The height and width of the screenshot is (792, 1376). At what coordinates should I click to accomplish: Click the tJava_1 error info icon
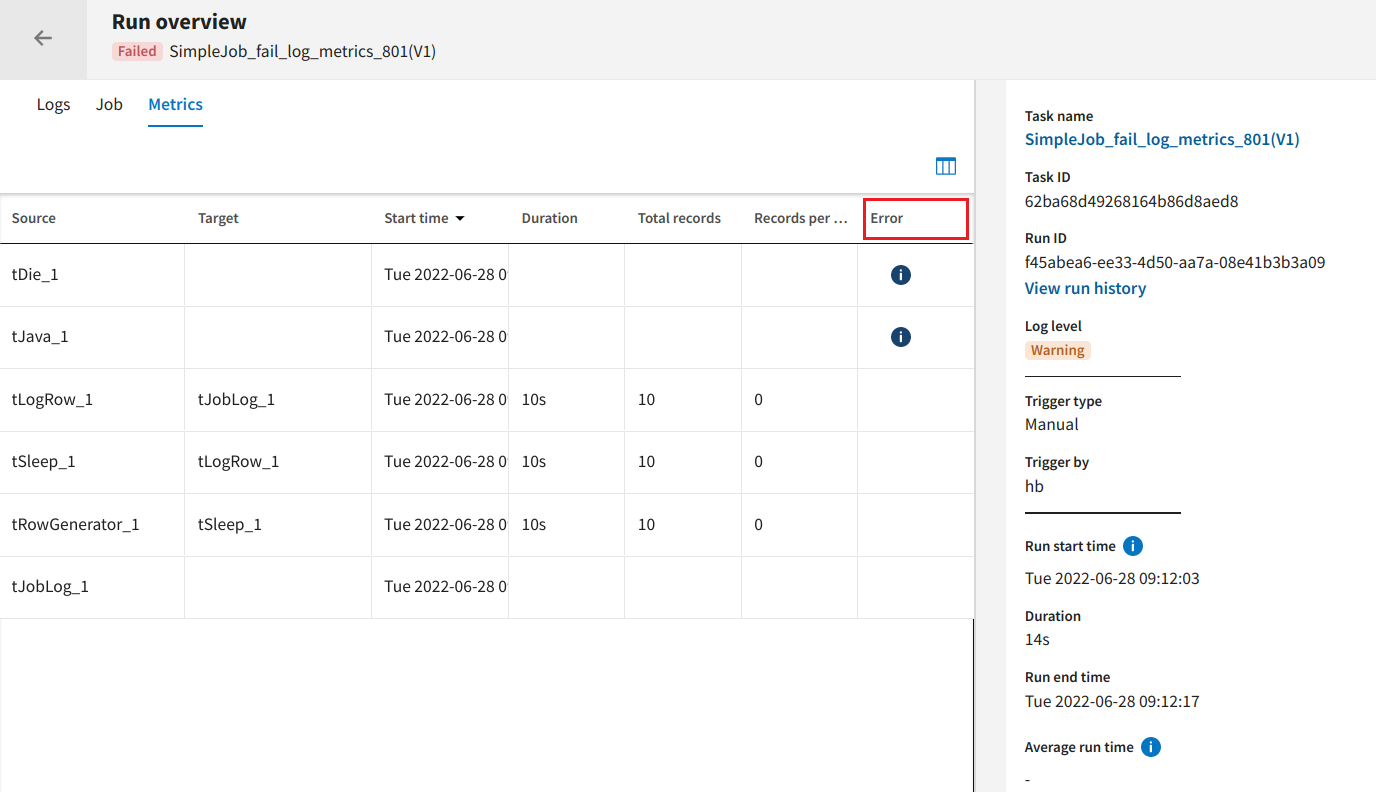point(900,337)
